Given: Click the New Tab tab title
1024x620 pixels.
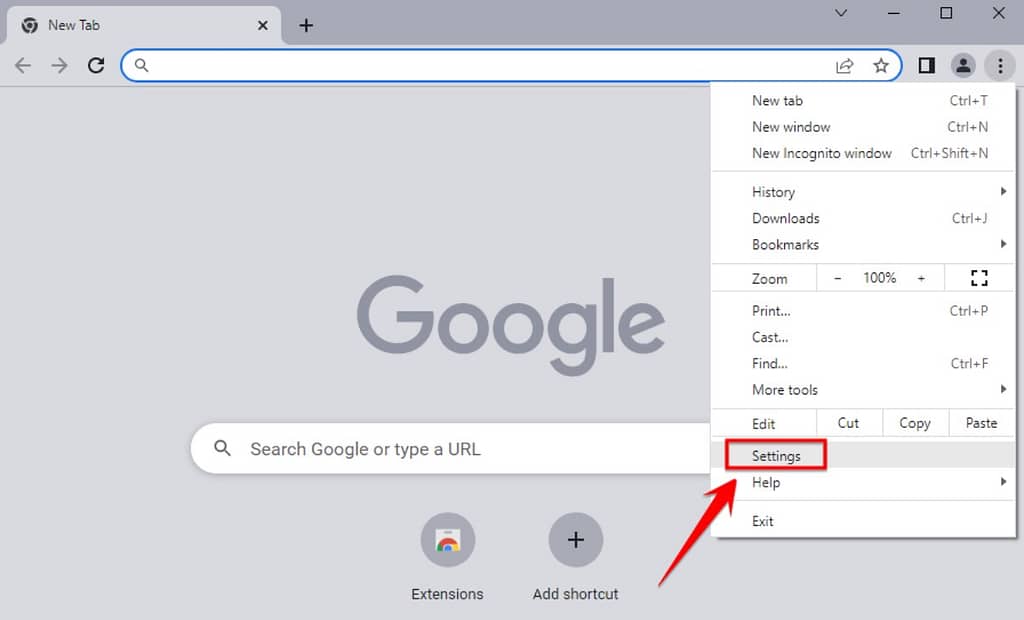Looking at the screenshot, I should (x=74, y=25).
